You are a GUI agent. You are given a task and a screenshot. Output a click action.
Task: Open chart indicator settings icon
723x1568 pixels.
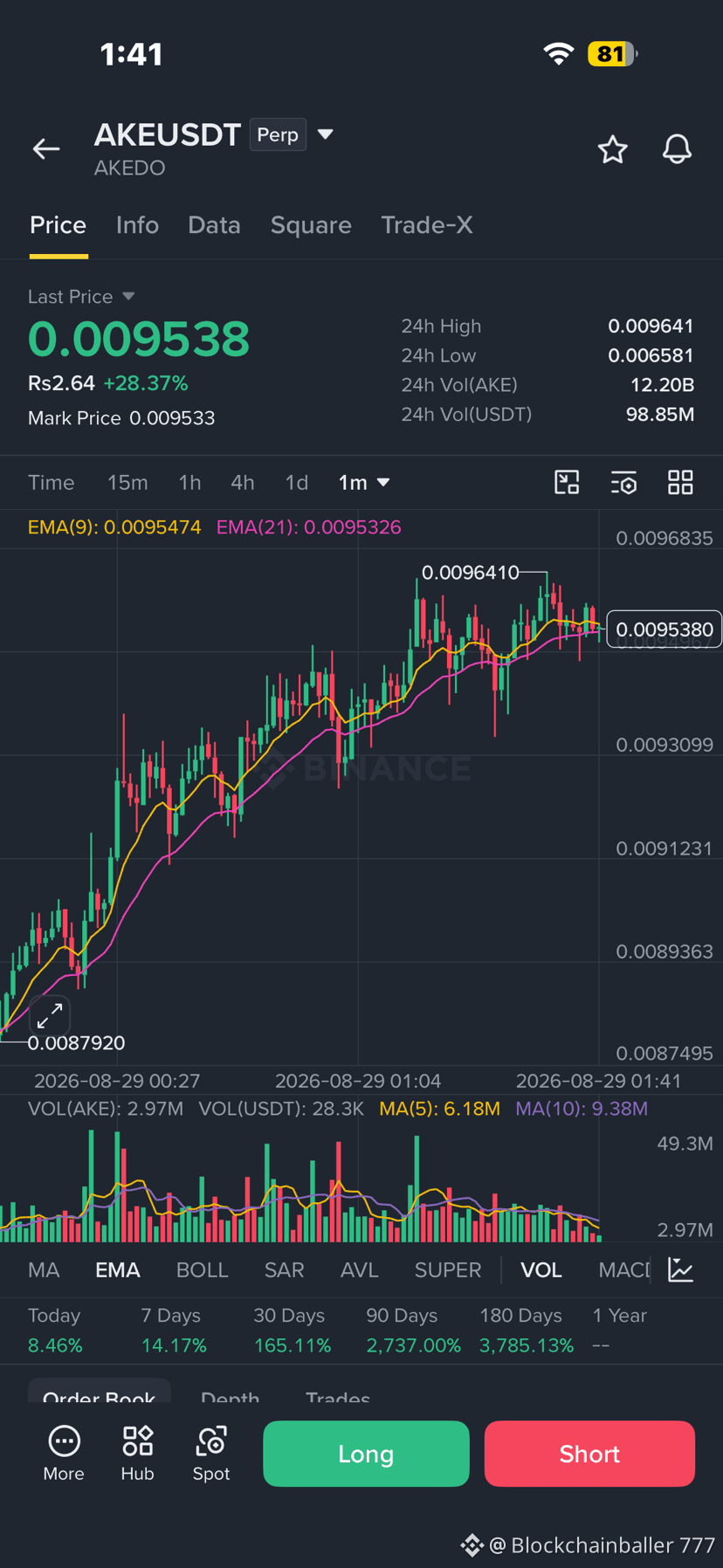tap(623, 483)
